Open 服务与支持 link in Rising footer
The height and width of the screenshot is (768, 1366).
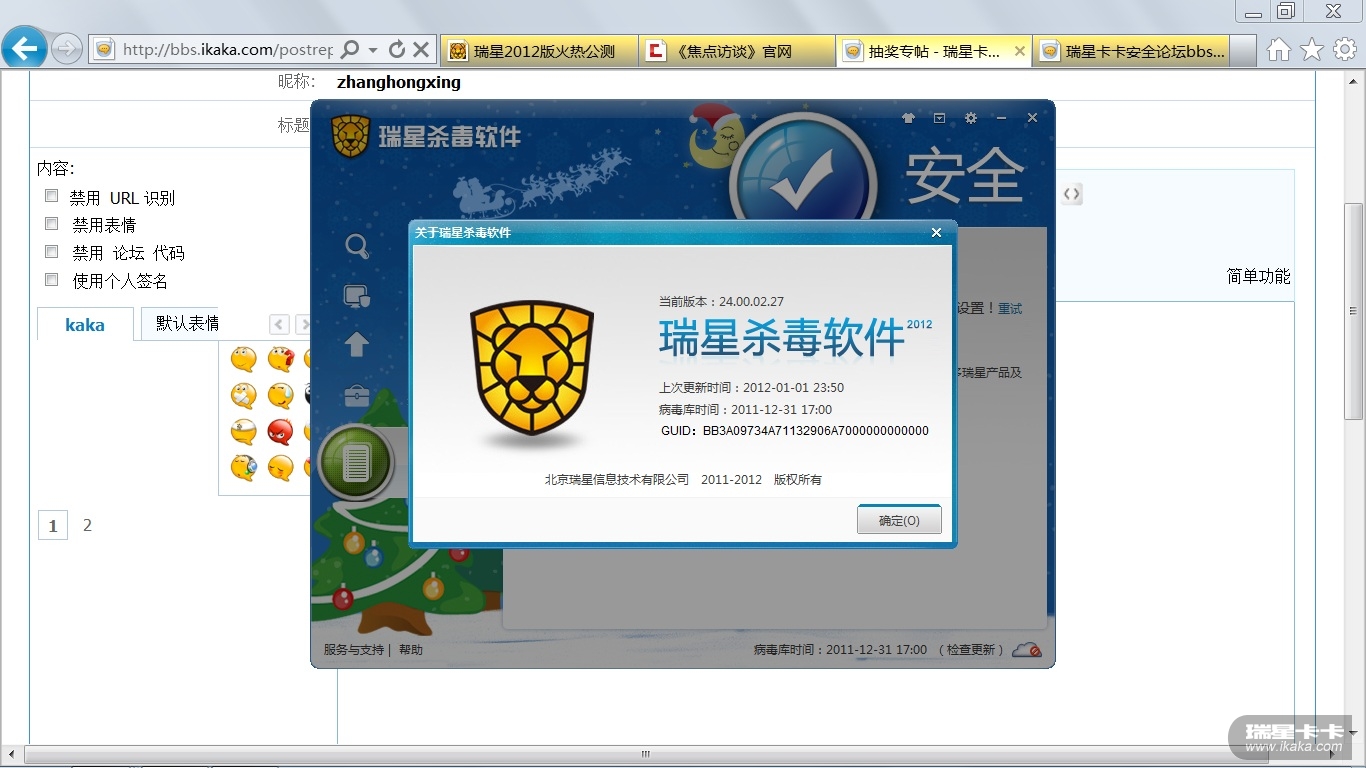click(x=354, y=650)
